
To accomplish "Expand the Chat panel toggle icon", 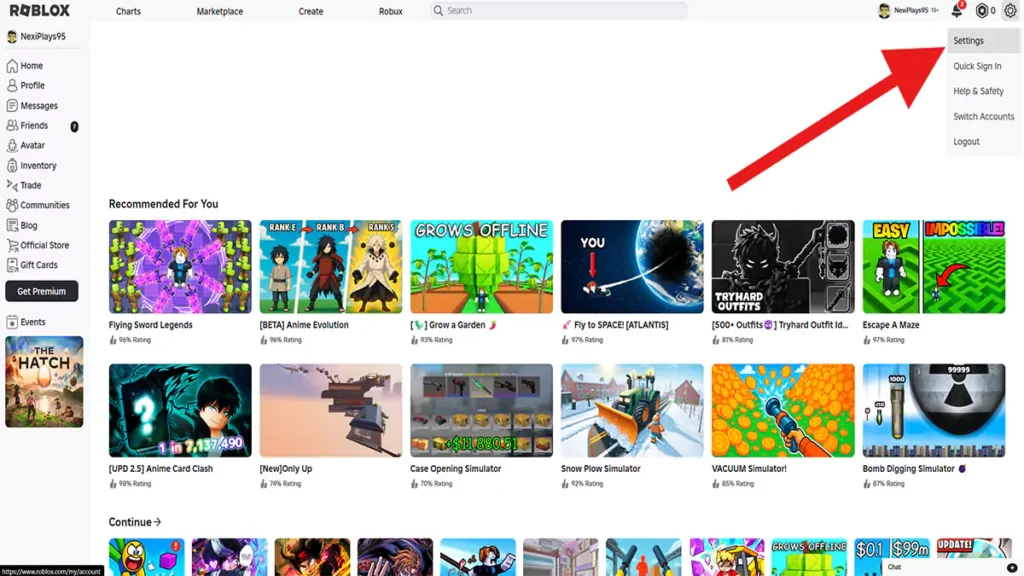I will click(1012, 568).
